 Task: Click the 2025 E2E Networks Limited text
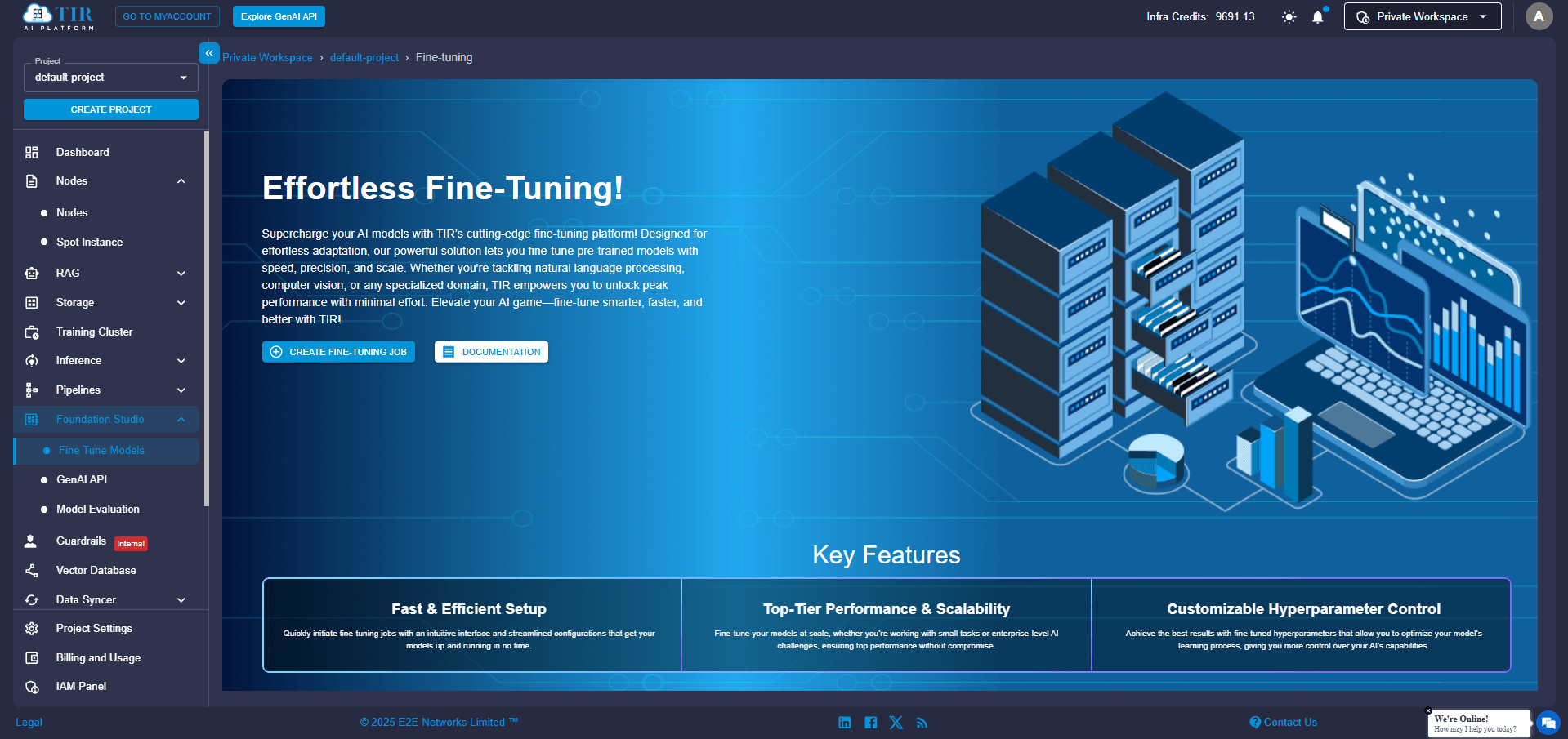coord(439,723)
